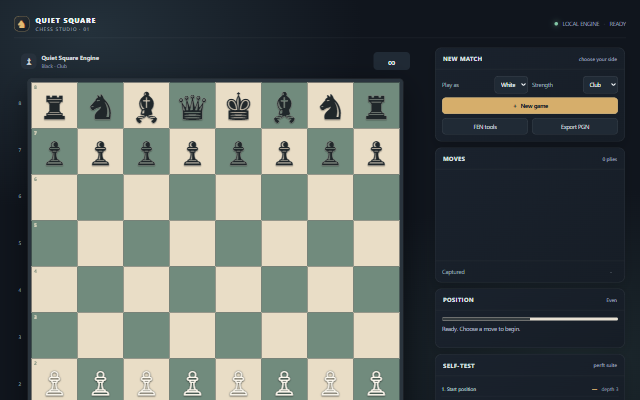
Task: Select the black pawn on d7
Action: (x=192, y=153)
